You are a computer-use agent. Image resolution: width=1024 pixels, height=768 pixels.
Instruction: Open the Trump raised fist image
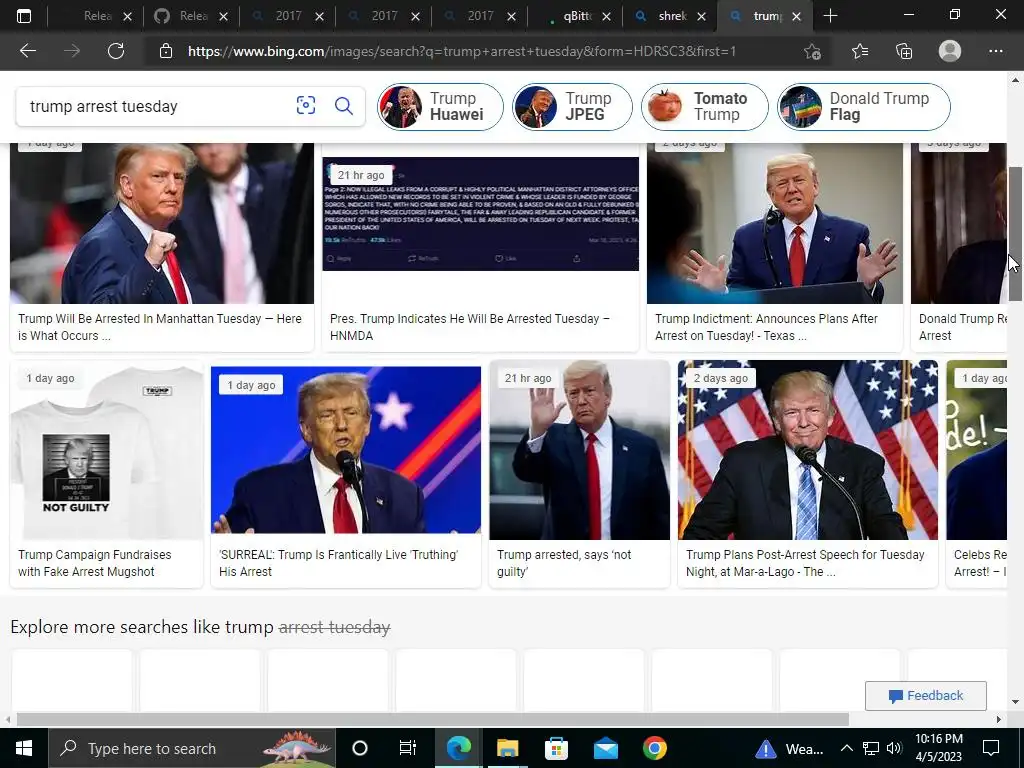click(162, 223)
